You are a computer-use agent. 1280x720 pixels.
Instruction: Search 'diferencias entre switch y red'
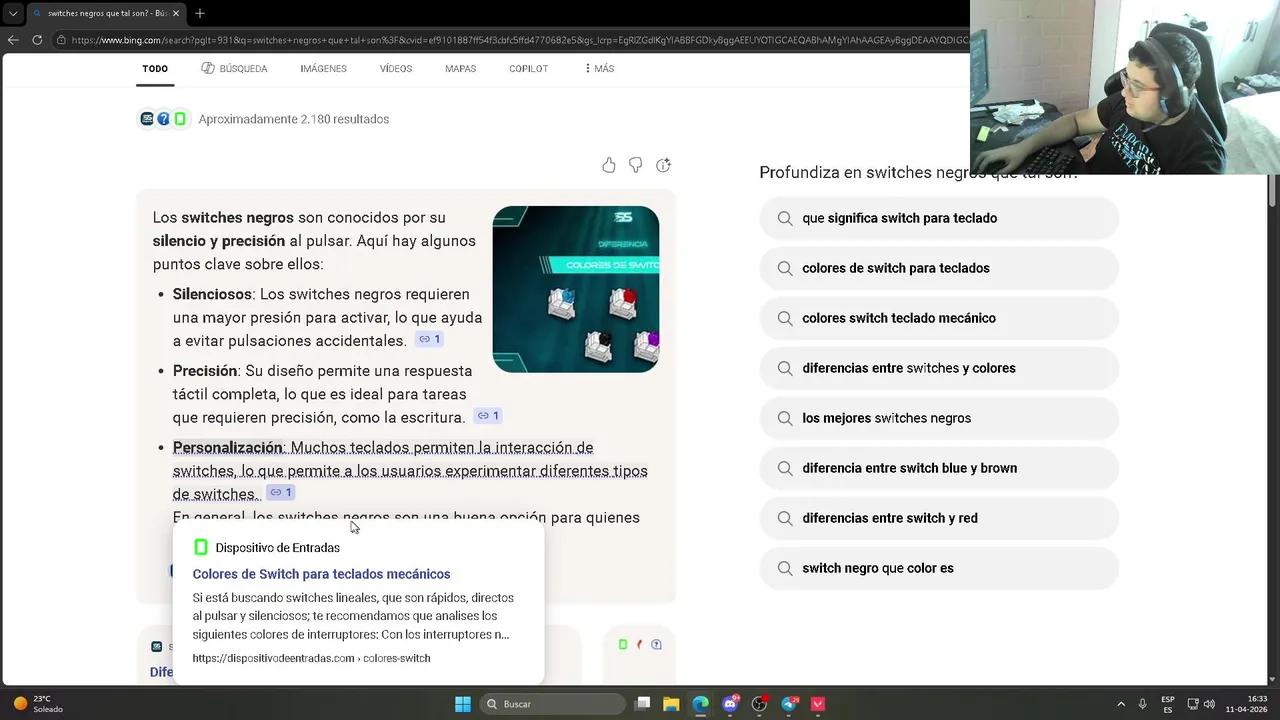pyautogui.click(x=939, y=518)
